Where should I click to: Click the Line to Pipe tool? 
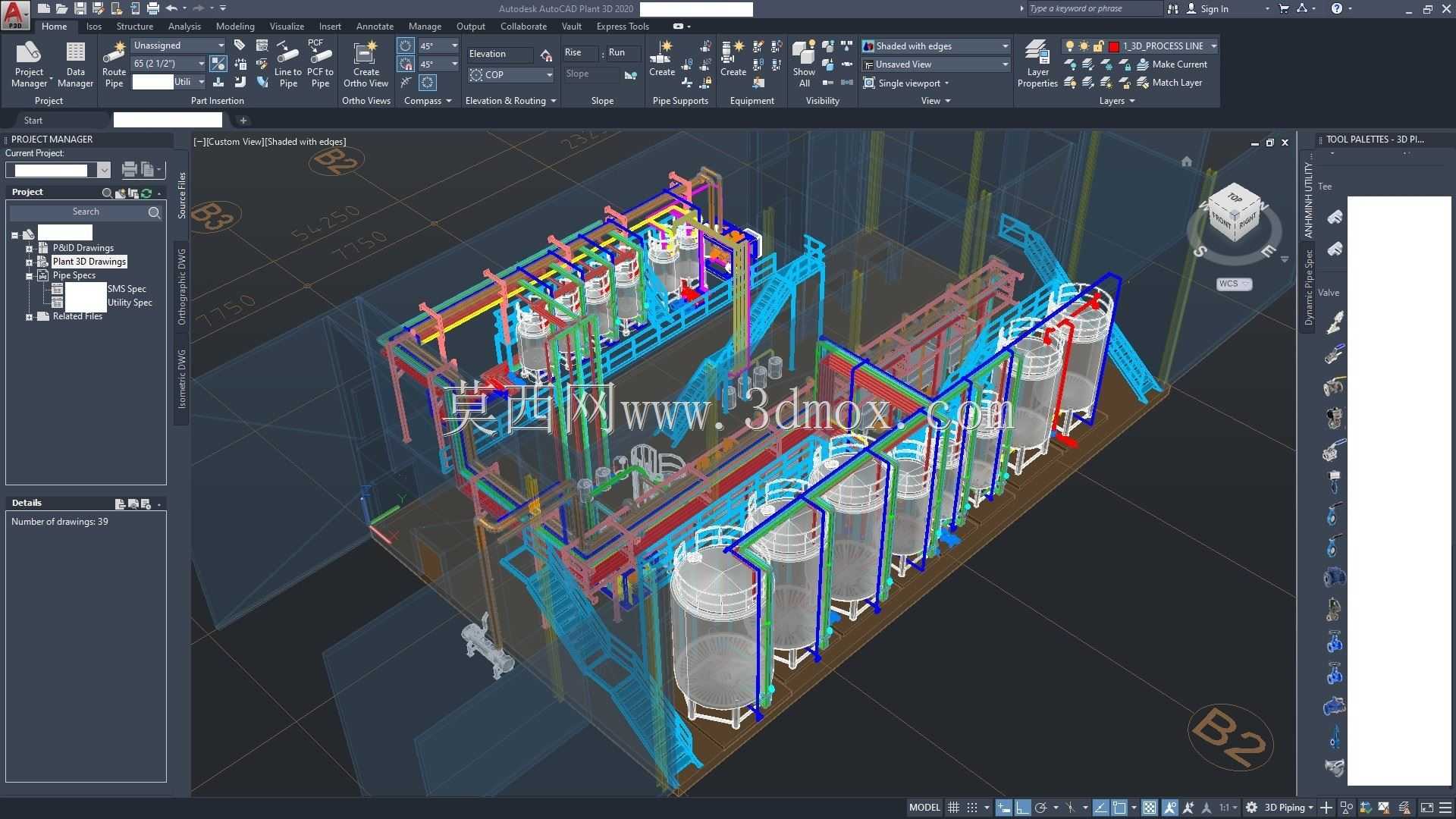pos(287,65)
